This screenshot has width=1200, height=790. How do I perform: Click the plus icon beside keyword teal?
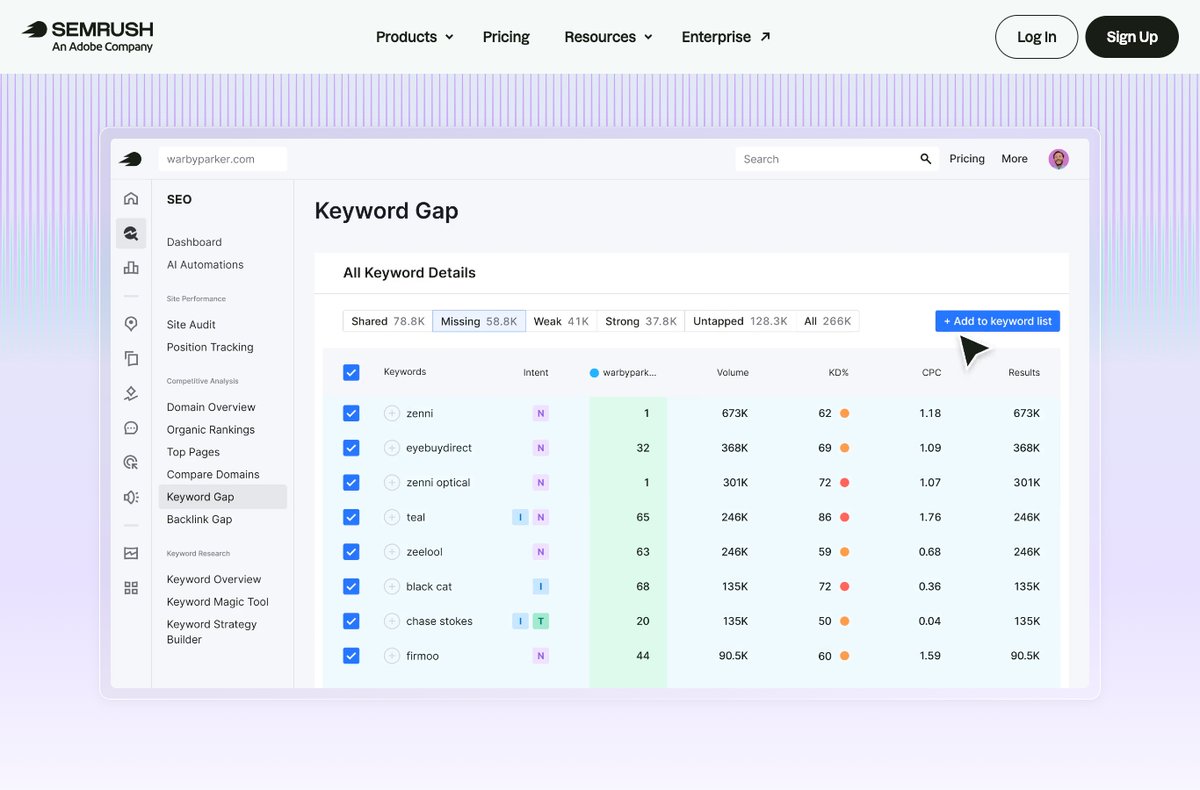click(392, 517)
